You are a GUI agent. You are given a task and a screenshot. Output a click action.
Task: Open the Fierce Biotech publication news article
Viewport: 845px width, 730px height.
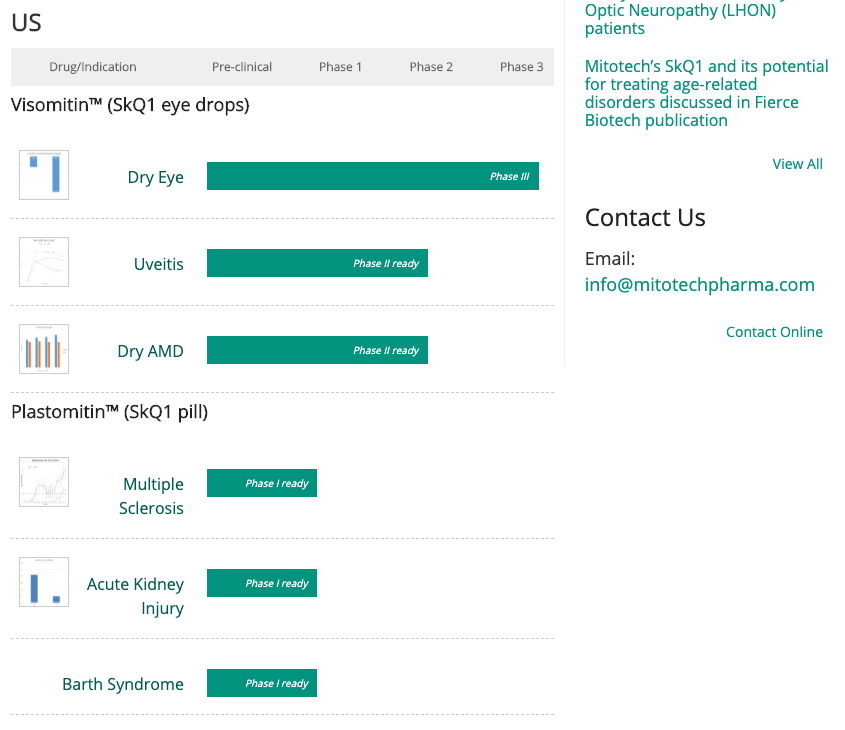pyautogui.click(x=706, y=93)
